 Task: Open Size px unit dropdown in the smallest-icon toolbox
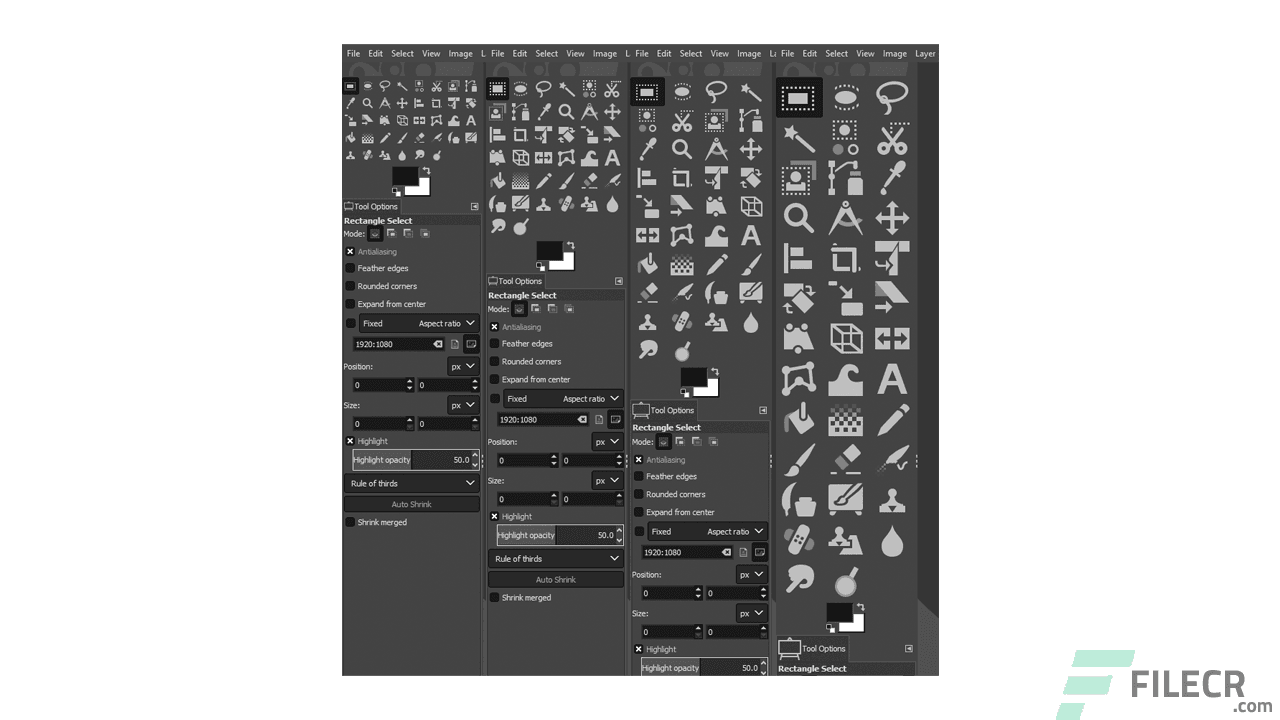(x=463, y=406)
